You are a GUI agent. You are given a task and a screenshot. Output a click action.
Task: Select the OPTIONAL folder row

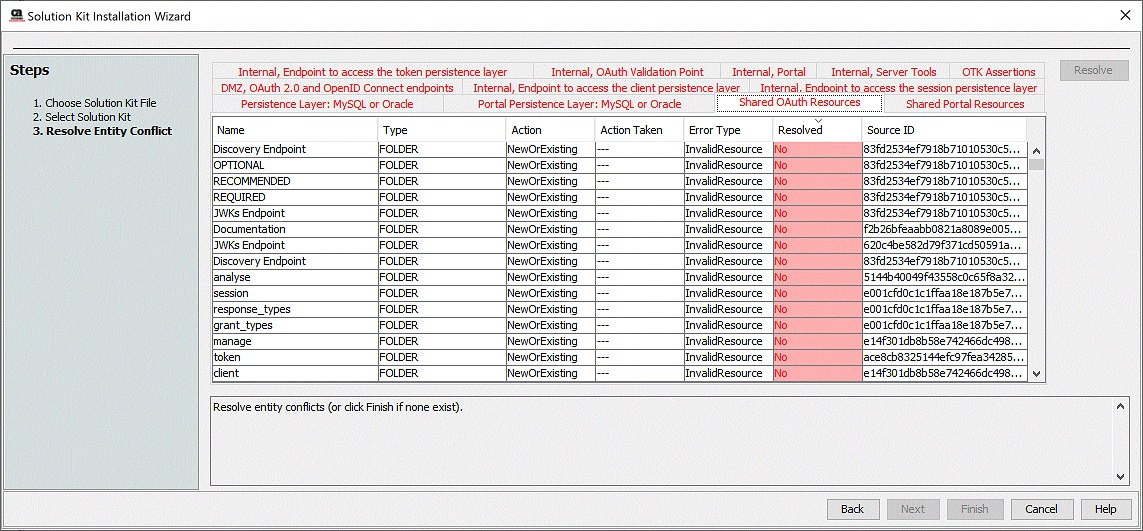pos(620,165)
